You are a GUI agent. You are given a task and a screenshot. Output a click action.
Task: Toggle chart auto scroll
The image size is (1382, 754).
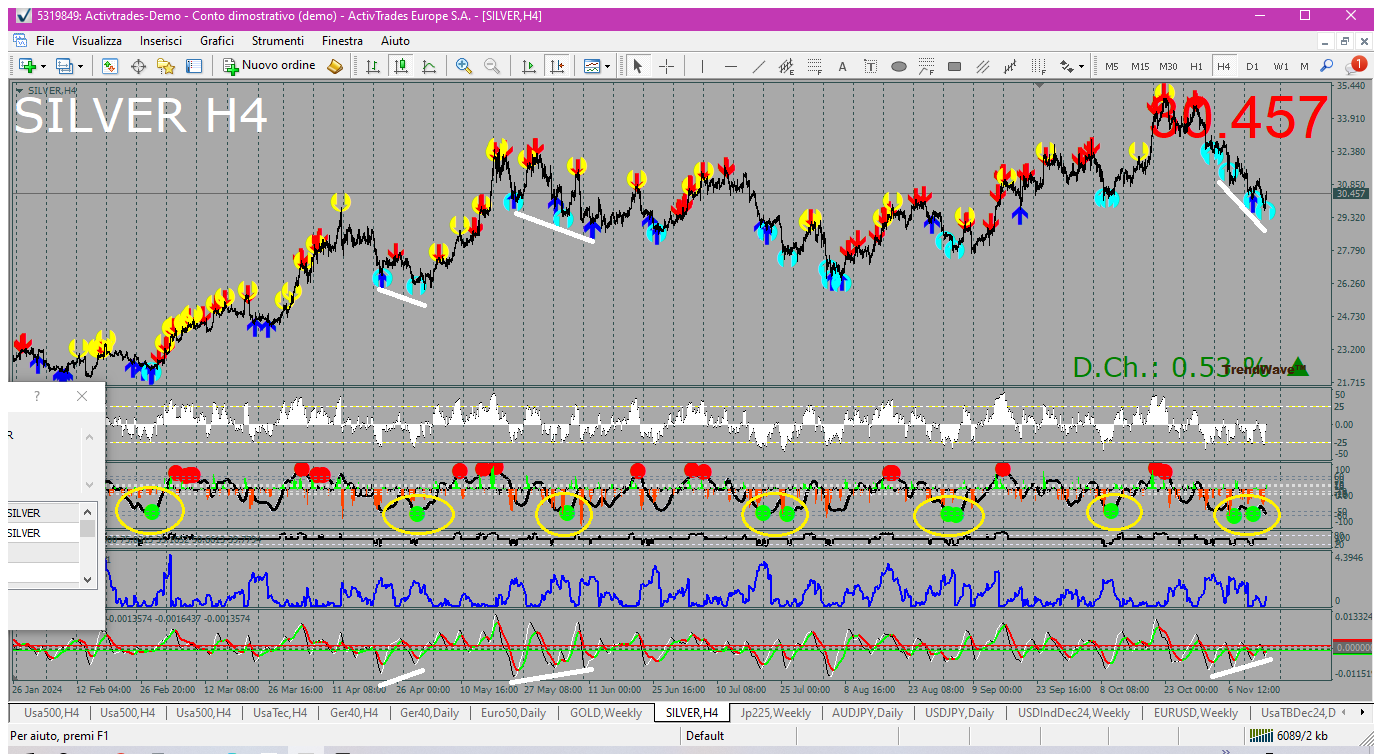pyautogui.click(x=529, y=66)
